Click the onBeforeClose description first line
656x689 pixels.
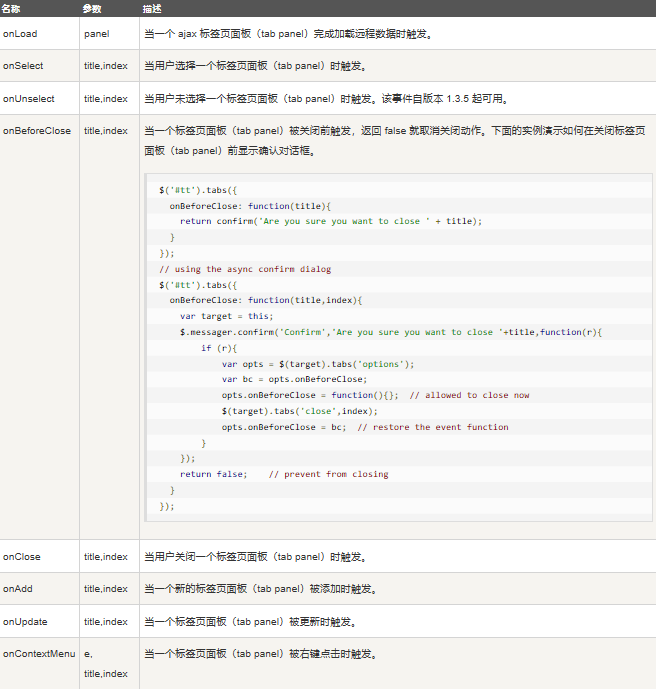(x=395, y=131)
